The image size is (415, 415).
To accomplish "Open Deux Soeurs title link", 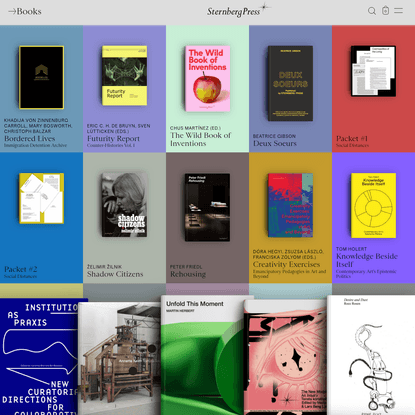I will 275,143.
